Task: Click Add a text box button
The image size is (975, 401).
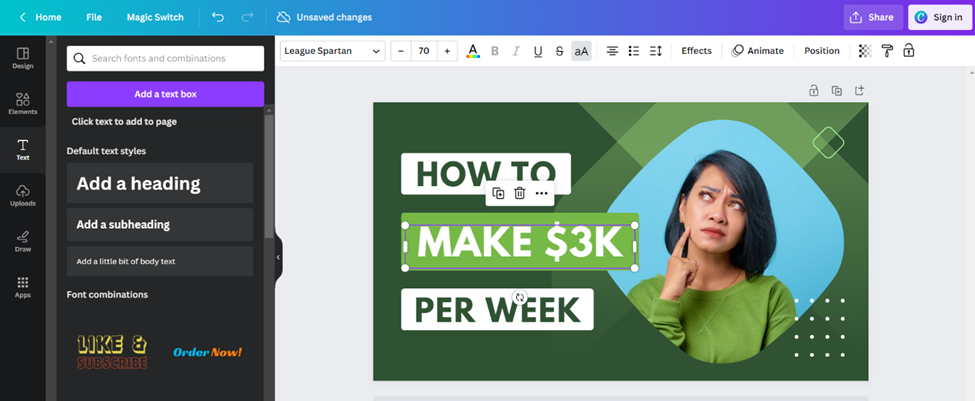Action: pyautogui.click(x=165, y=94)
